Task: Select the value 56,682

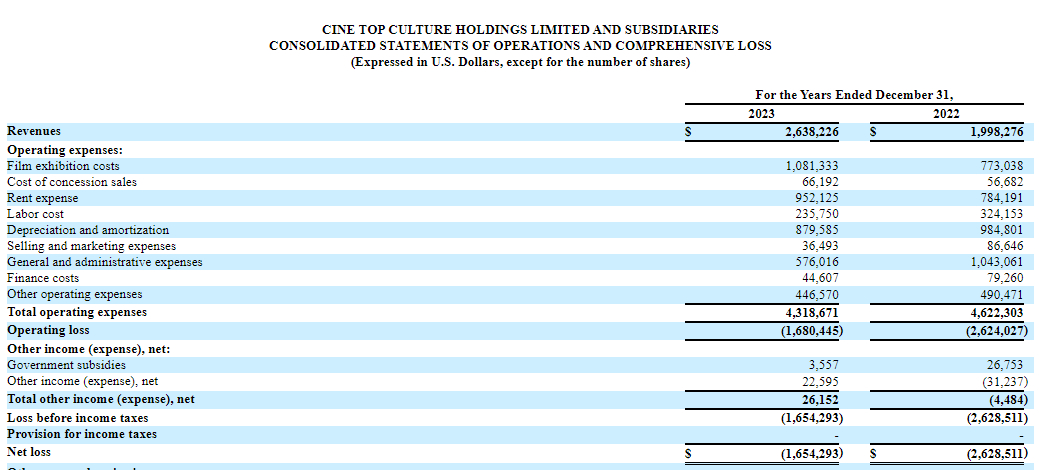Action: pyautogui.click(x=1005, y=182)
